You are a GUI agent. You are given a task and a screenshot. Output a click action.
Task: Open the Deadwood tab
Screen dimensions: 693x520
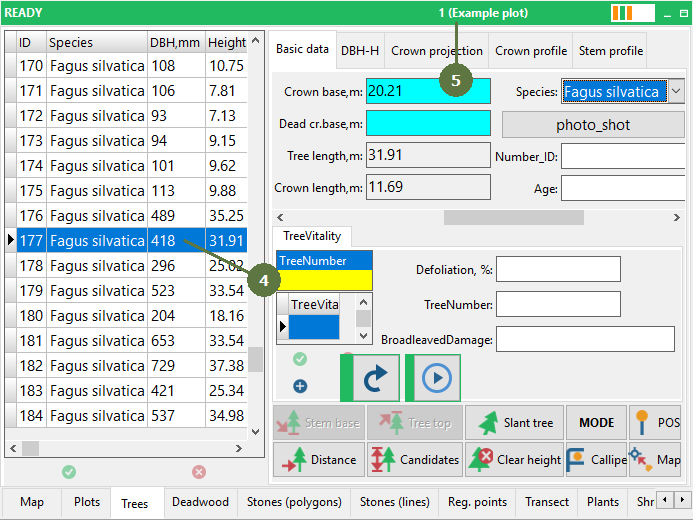pos(200,502)
